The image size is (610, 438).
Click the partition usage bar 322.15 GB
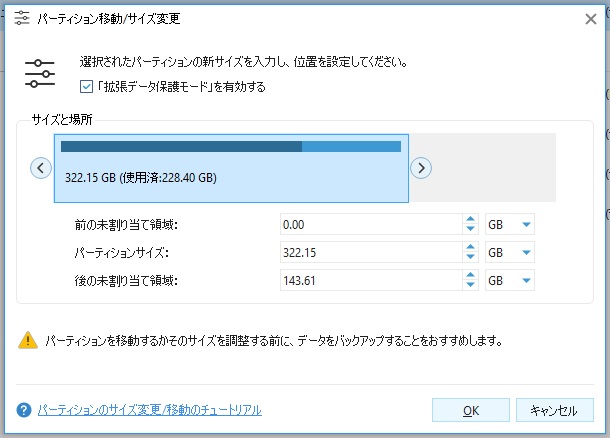click(232, 168)
